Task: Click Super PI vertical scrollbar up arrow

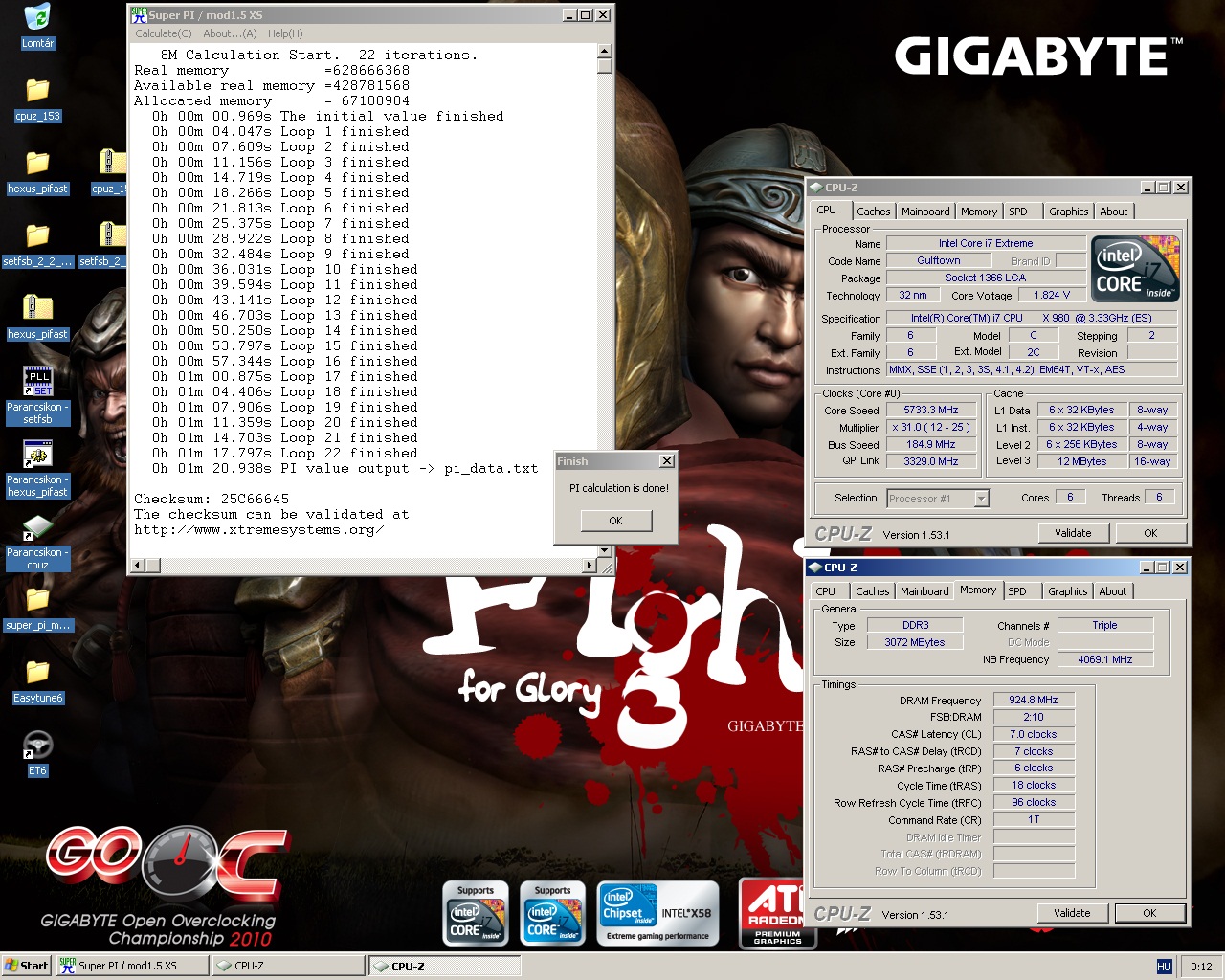Action: 605,51
